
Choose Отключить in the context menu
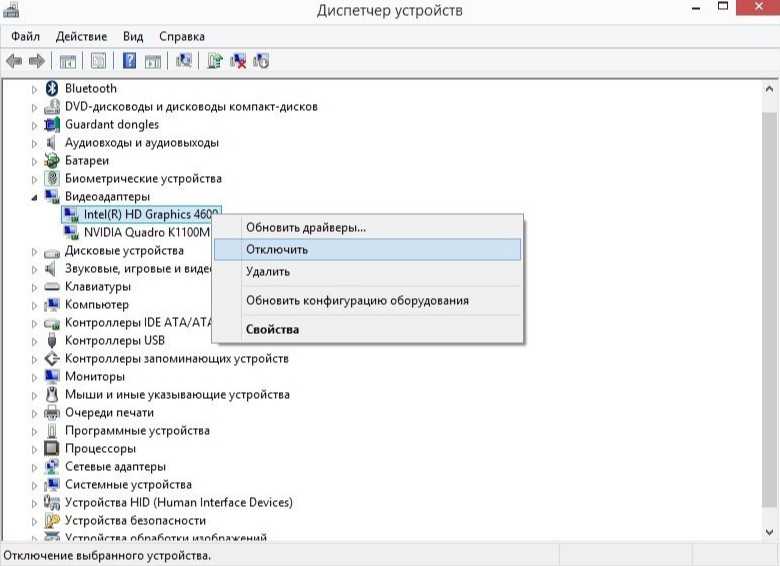pyautogui.click(x=368, y=249)
